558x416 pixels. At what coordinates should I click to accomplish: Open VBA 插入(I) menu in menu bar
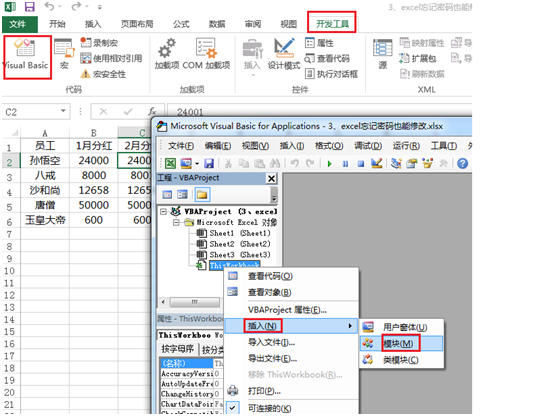[292, 146]
